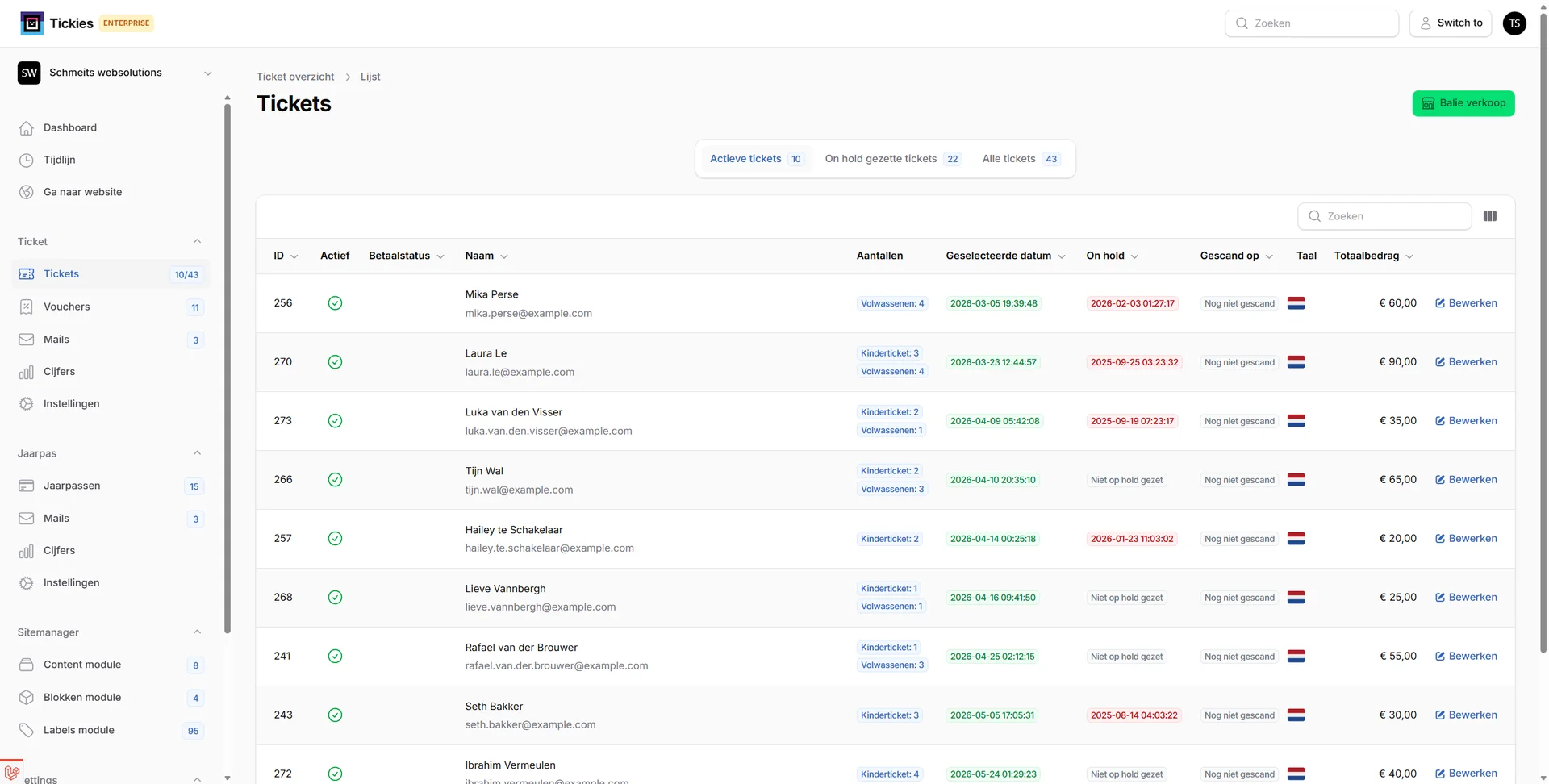
Task: Click the TS user avatar
Action: (1514, 23)
